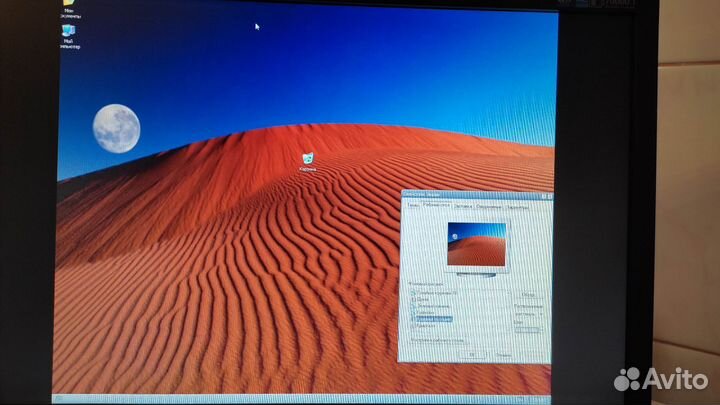Switch to the Темы (Themes) tab
This screenshot has width=720, height=405.
(411, 204)
